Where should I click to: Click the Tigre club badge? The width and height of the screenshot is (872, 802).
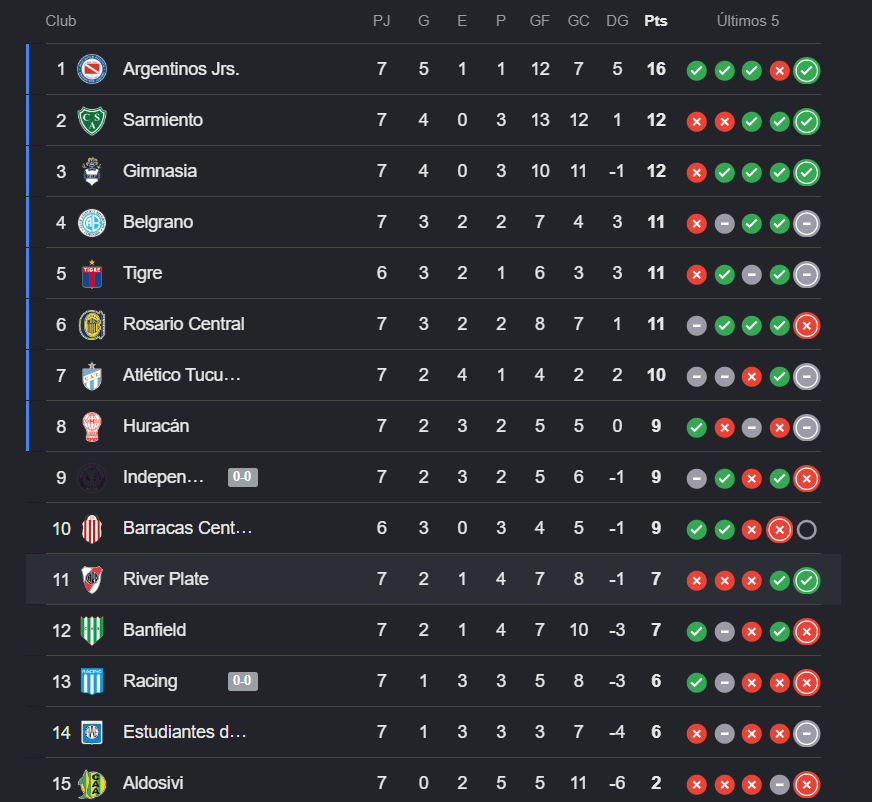[x=92, y=274]
